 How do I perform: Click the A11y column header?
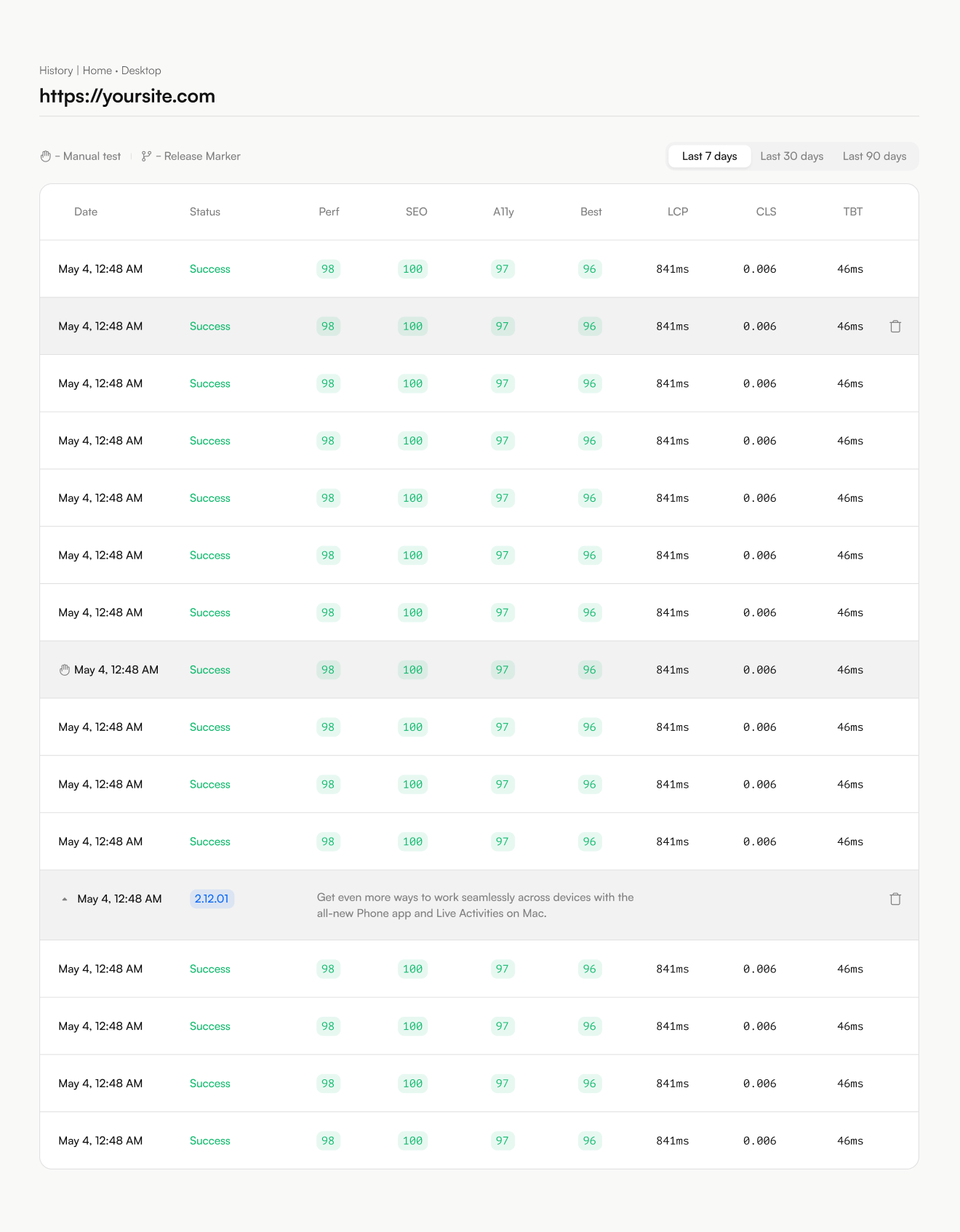point(503,212)
